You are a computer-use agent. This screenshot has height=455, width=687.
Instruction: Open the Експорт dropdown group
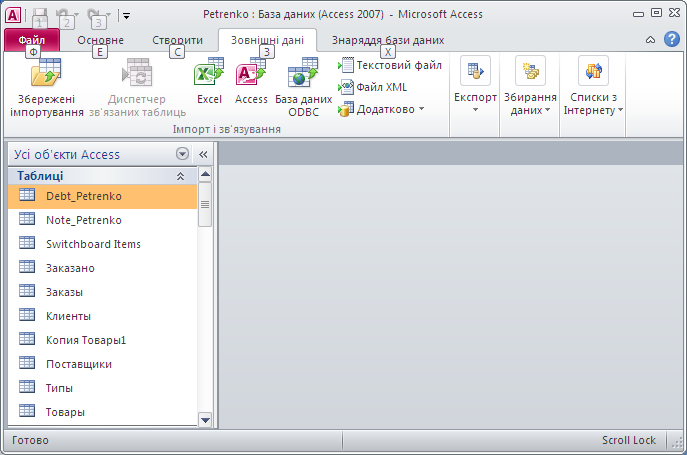[x=475, y=86]
